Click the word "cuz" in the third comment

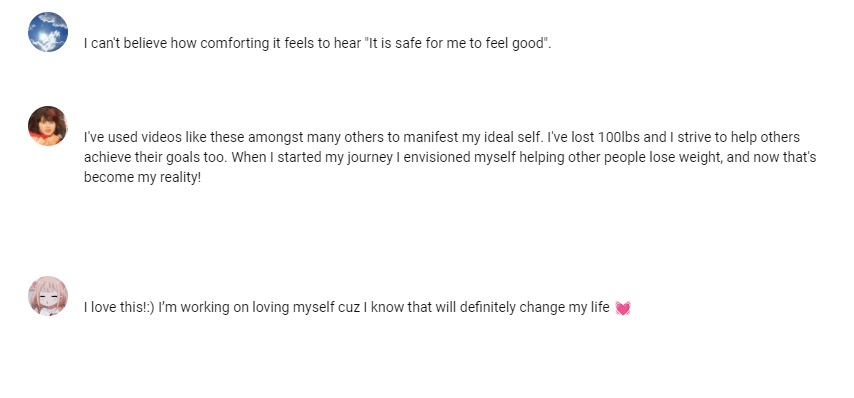[349, 308]
